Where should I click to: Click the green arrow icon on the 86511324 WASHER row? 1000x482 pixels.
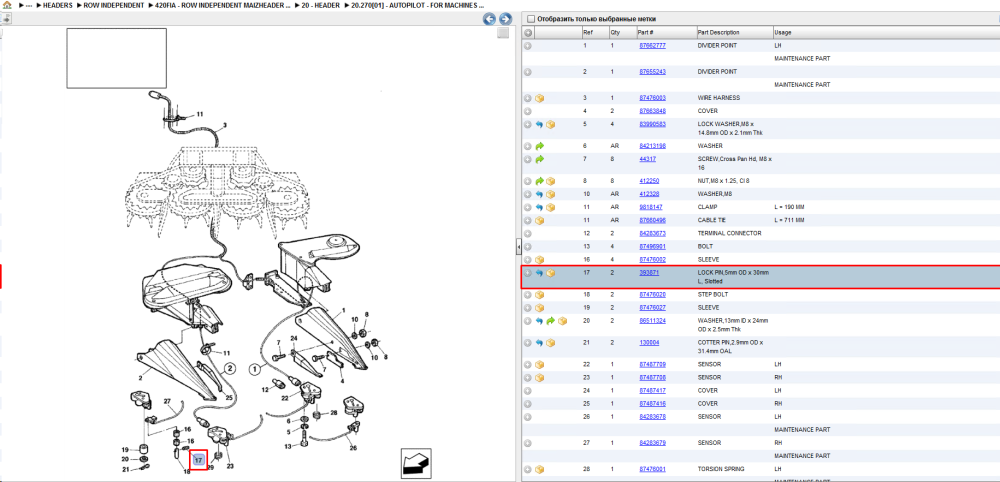[x=550, y=321]
